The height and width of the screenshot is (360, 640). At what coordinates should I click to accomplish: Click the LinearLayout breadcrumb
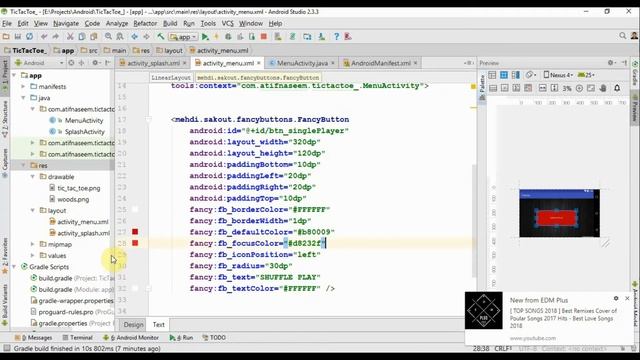(x=171, y=78)
